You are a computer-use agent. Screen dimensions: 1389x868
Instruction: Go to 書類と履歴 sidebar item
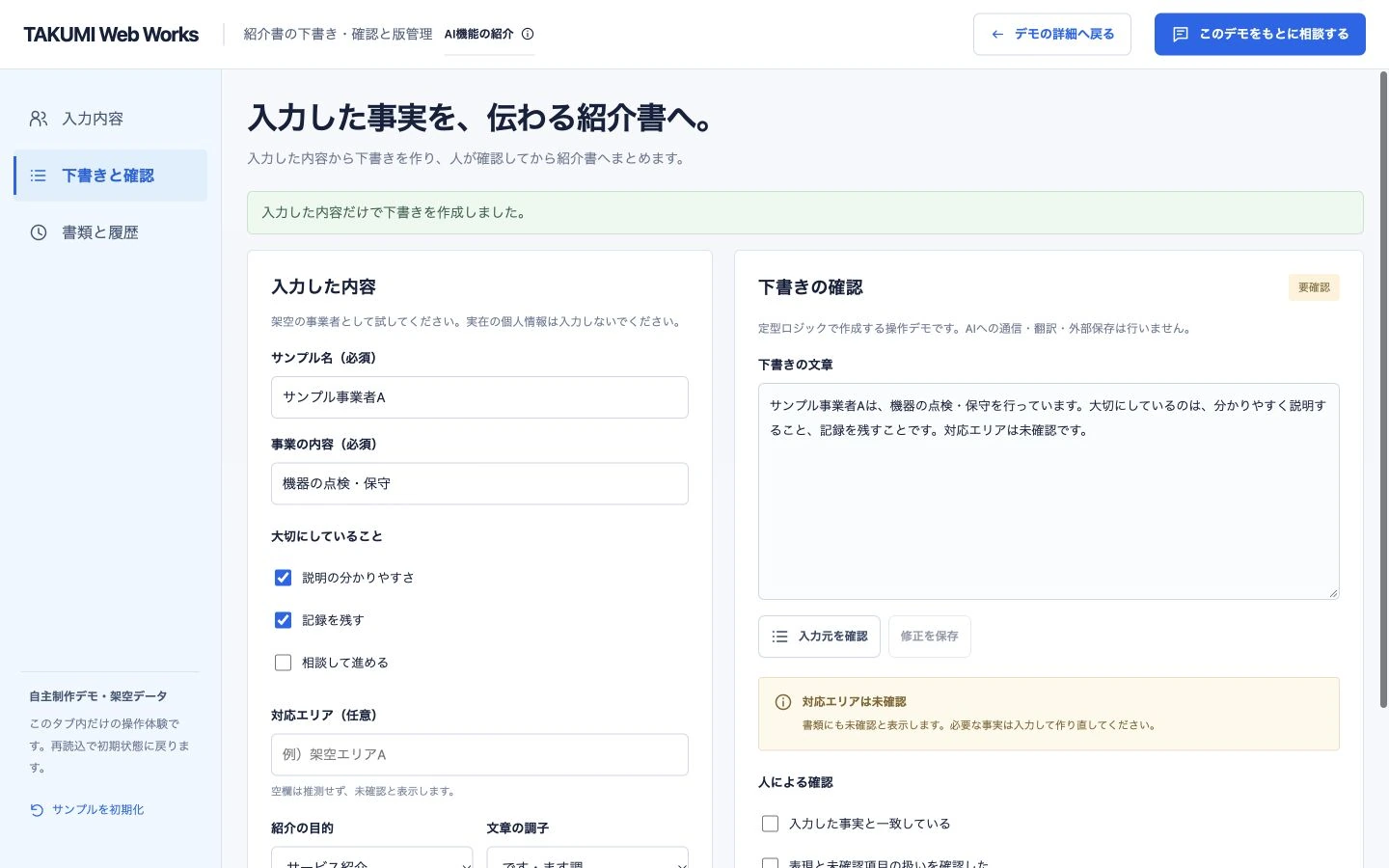pyautogui.click(x=111, y=232)
